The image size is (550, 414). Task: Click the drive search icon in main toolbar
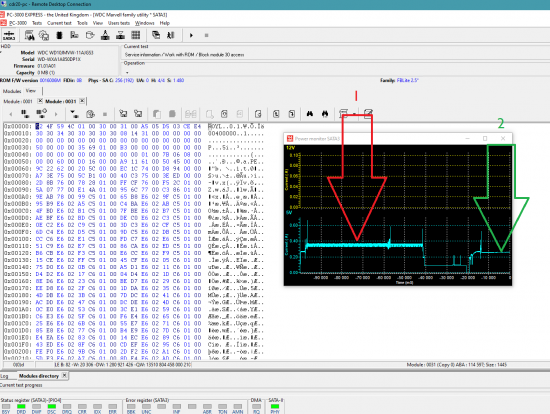(x=29, y=35)
